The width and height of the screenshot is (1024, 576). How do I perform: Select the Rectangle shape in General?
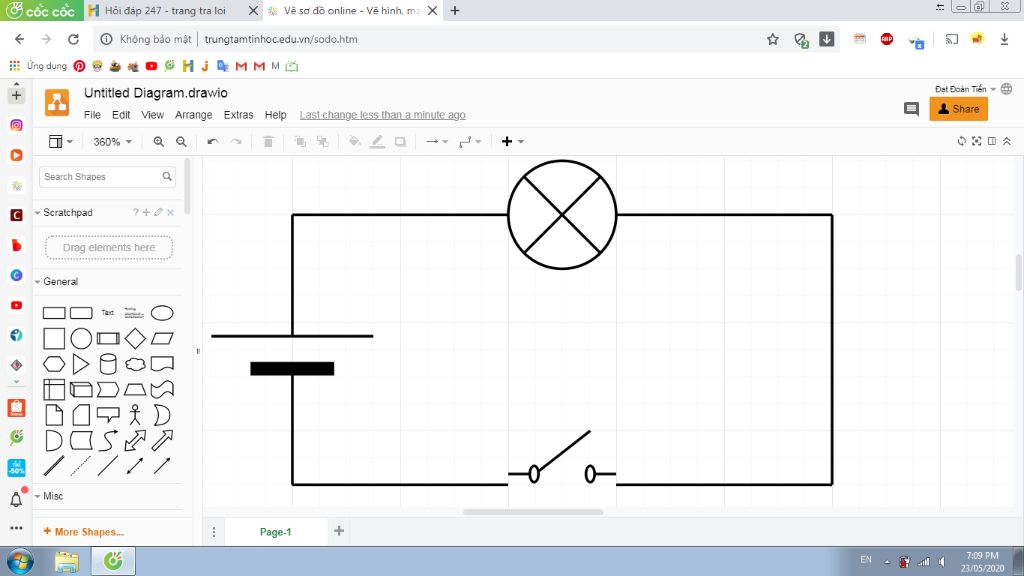click(54, 313)
